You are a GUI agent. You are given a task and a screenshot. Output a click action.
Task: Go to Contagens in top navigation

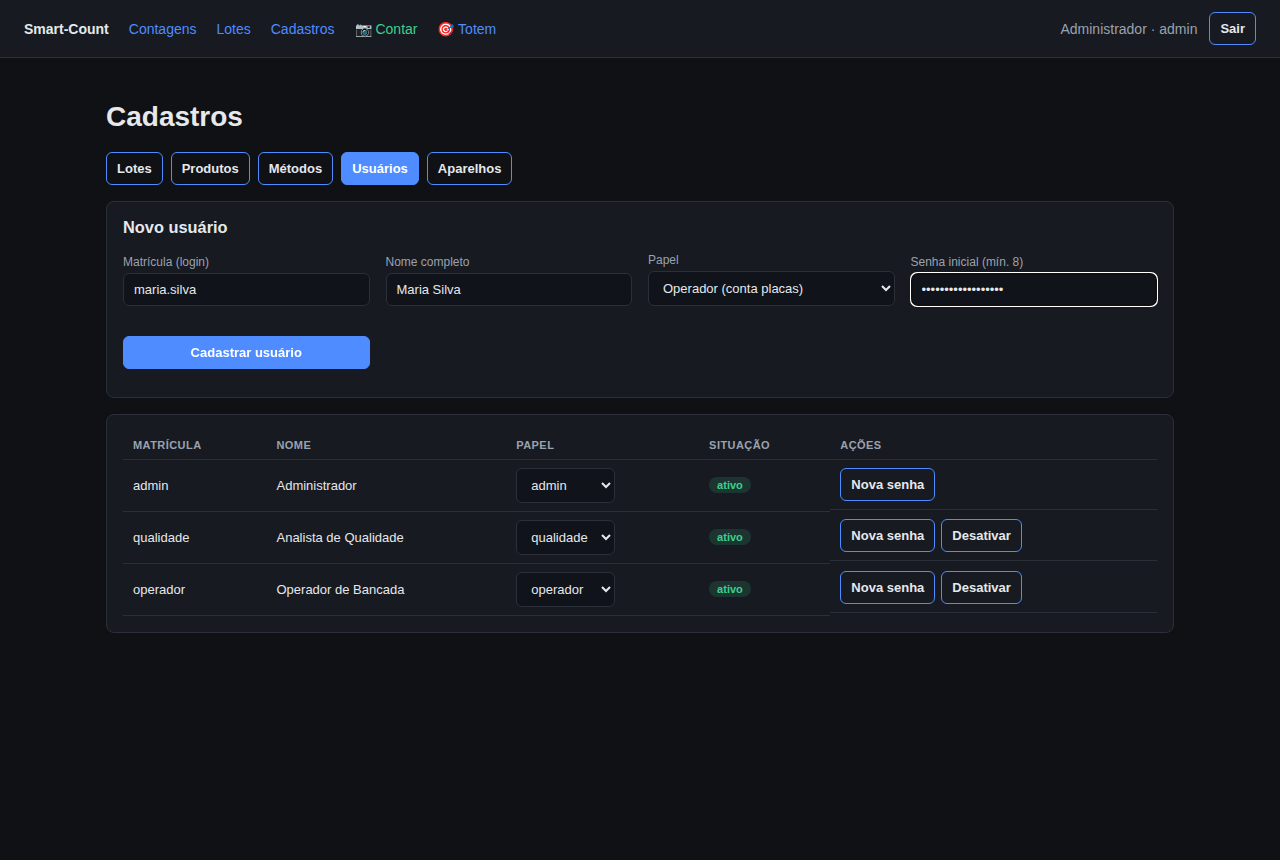click(163, 29)
